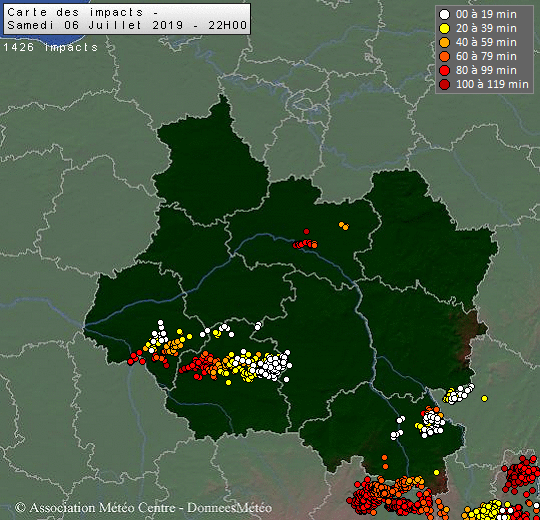Select the '00 à 19 min' legend label

click(x=486, y=14)
